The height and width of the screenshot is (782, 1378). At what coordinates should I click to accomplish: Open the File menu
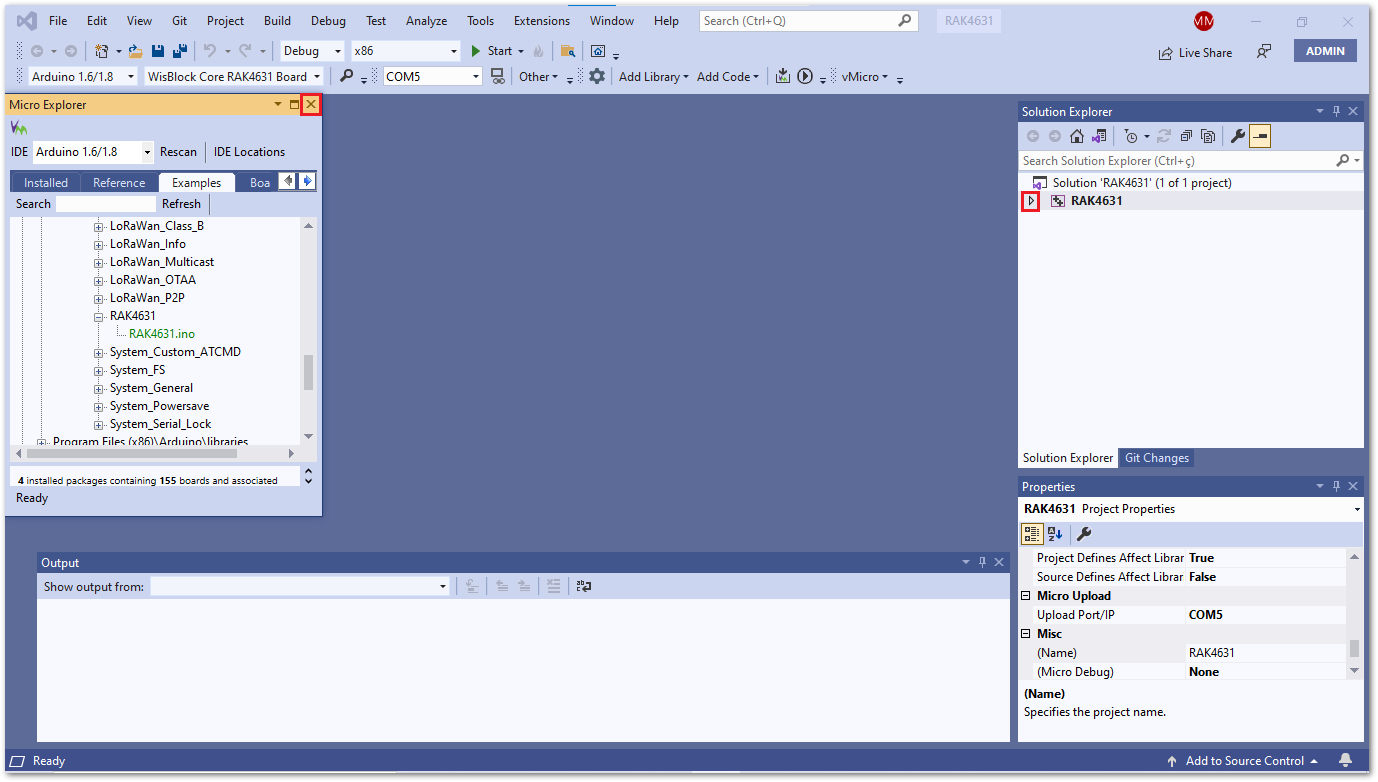click(58, 21)
